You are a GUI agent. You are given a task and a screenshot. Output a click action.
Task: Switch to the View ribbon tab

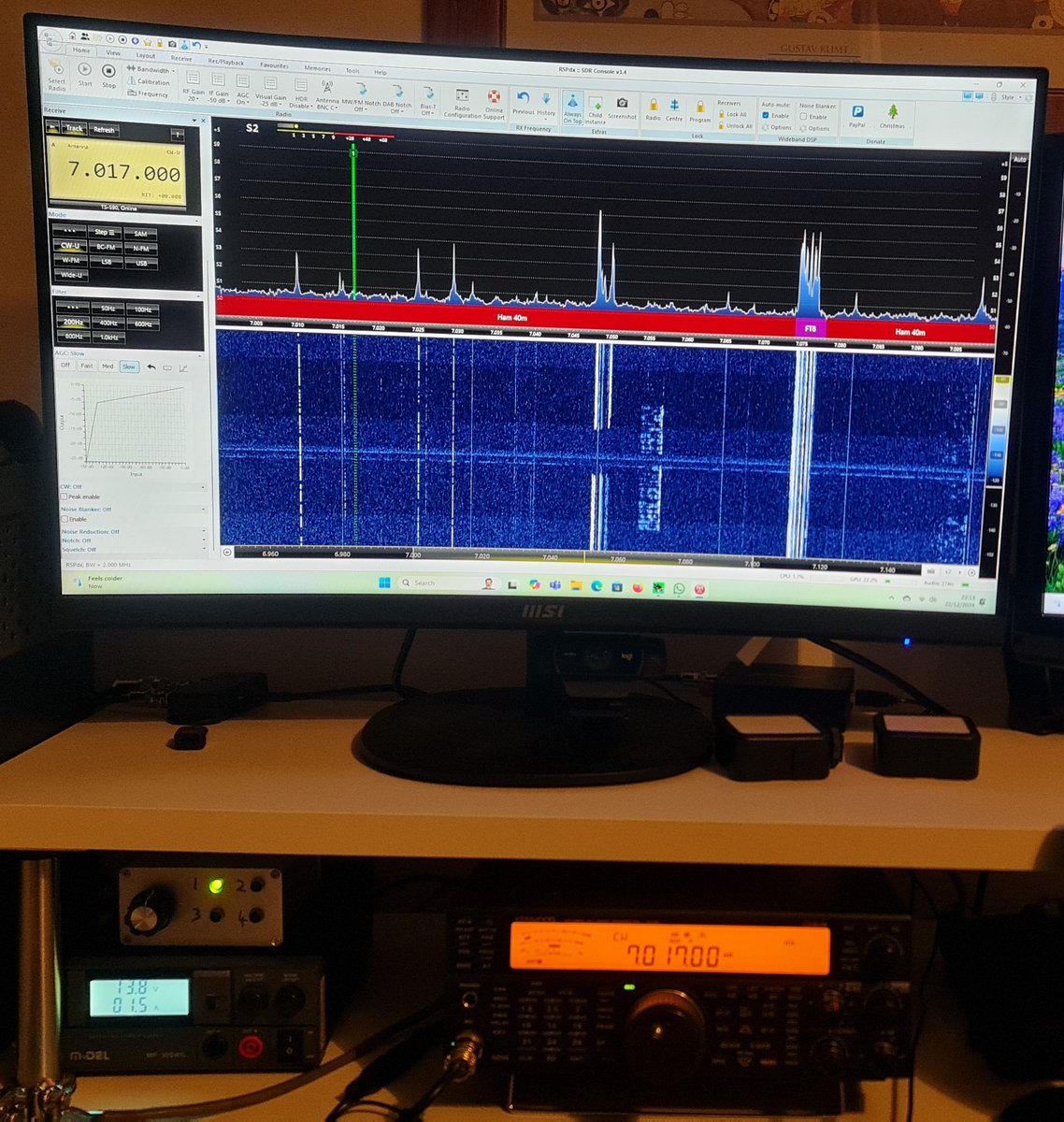(x=112, y=53)
